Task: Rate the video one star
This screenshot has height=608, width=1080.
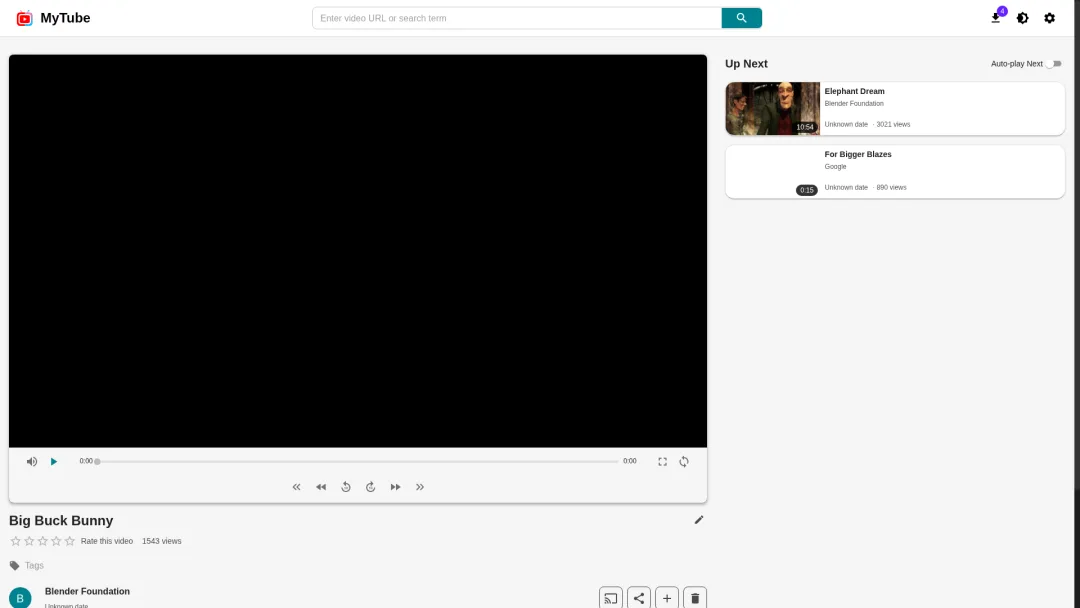Action: tap(16, 541)
